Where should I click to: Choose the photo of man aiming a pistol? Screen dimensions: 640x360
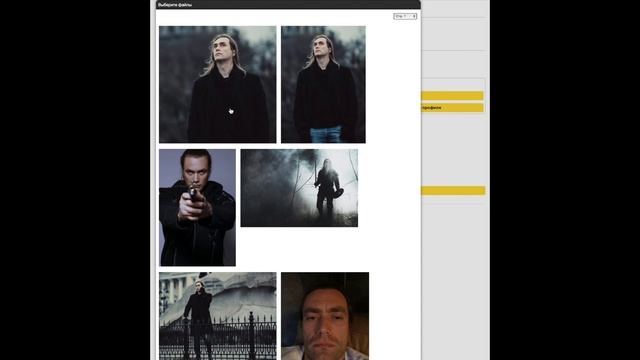(x=198, y=207)
